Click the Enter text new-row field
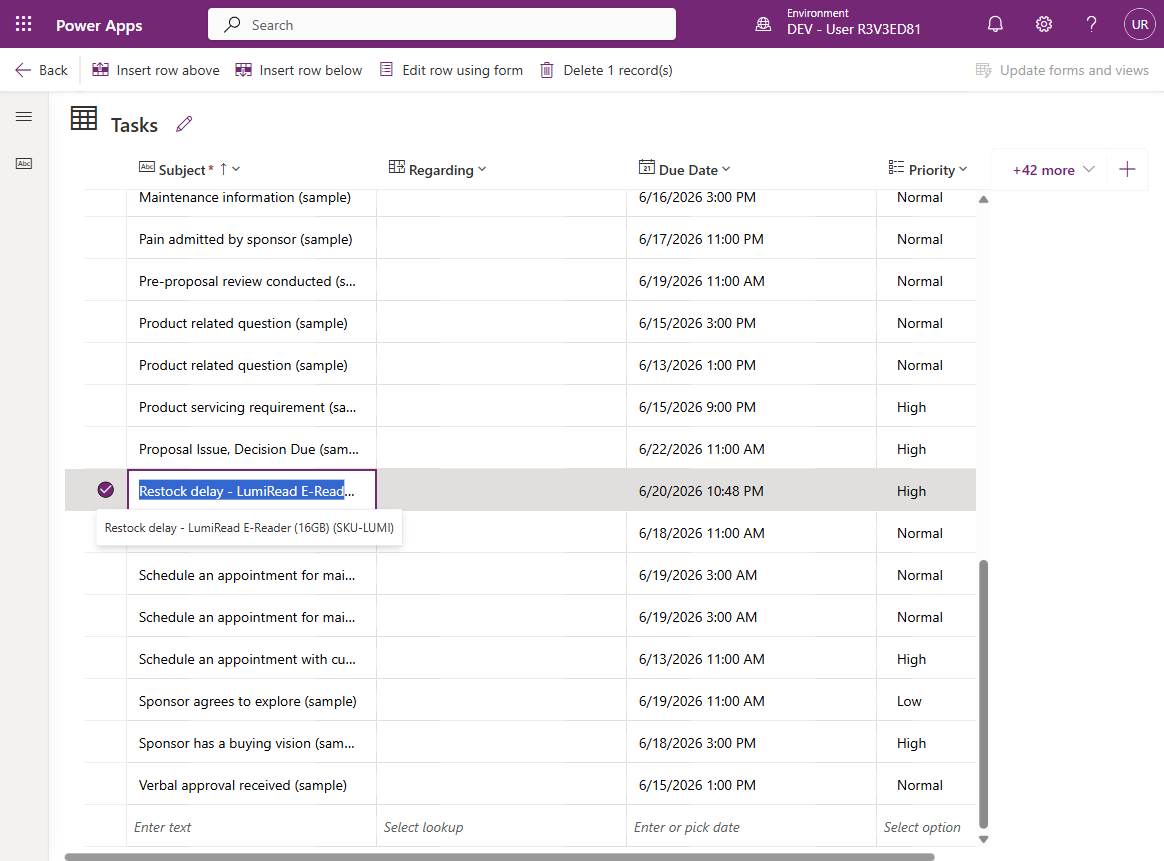This screenshot has height=861, width=1164. pos(252,826)
